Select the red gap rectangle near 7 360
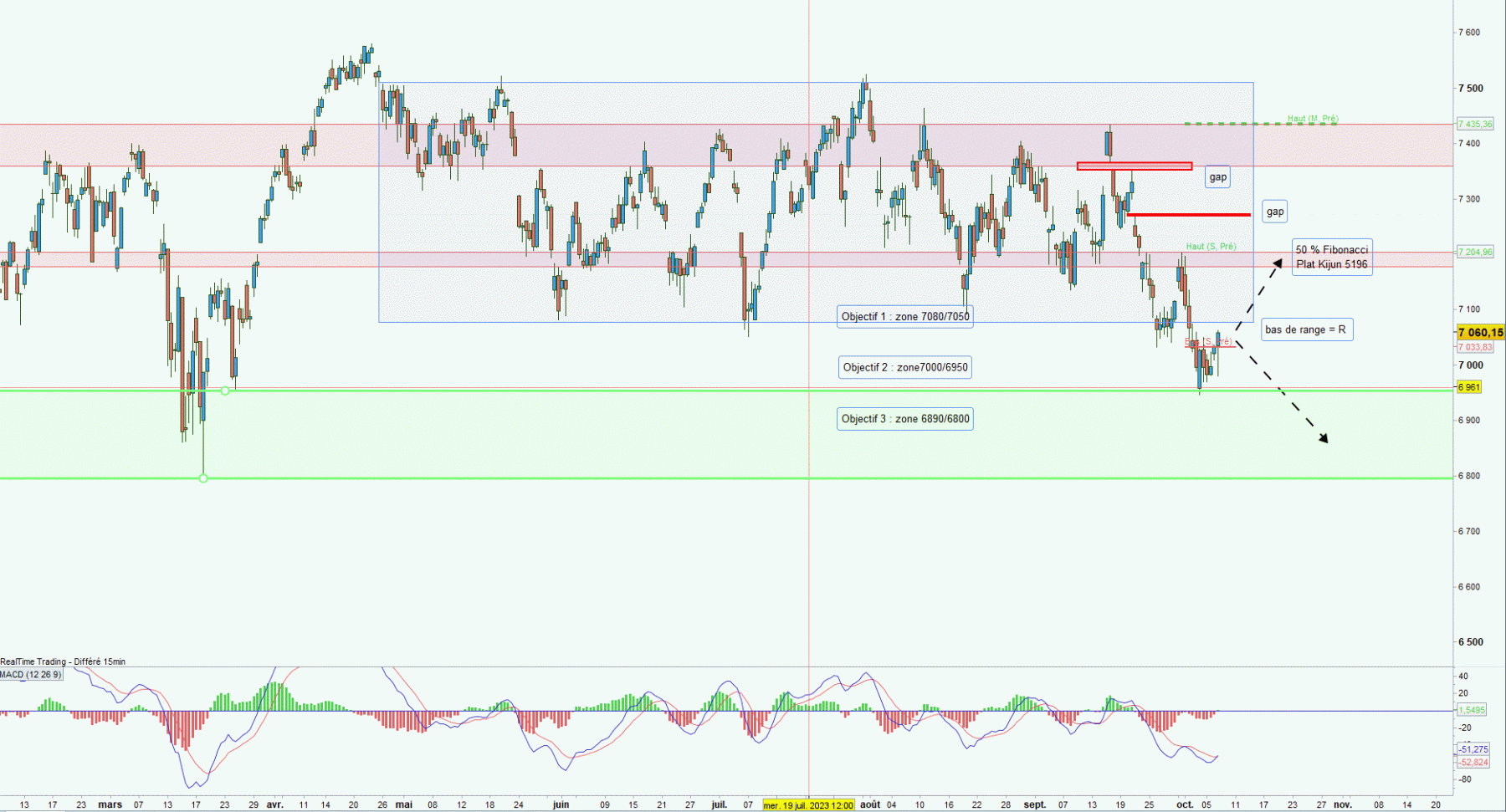This screenshot has width=1506, height=812. (1135, 166)
